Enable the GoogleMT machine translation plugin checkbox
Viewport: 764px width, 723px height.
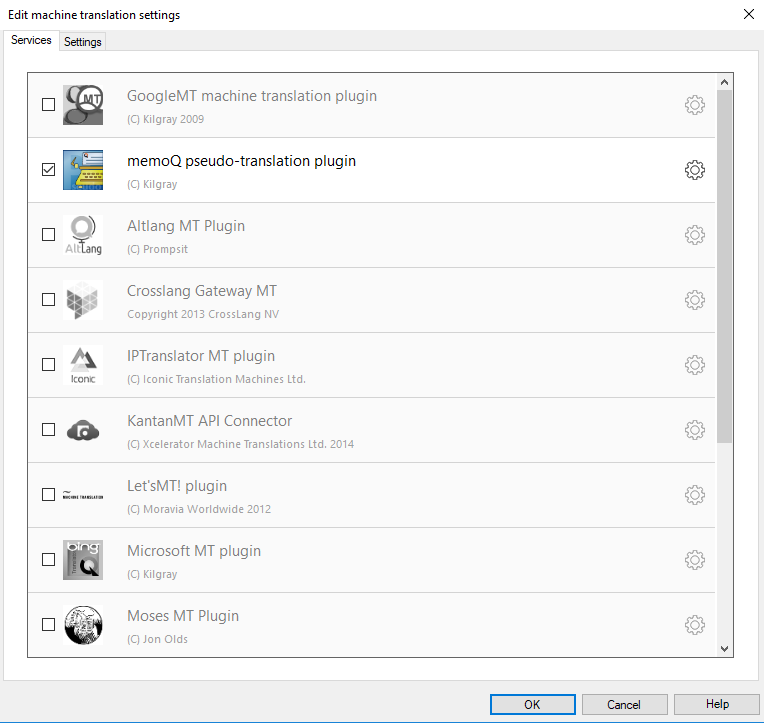48,105
